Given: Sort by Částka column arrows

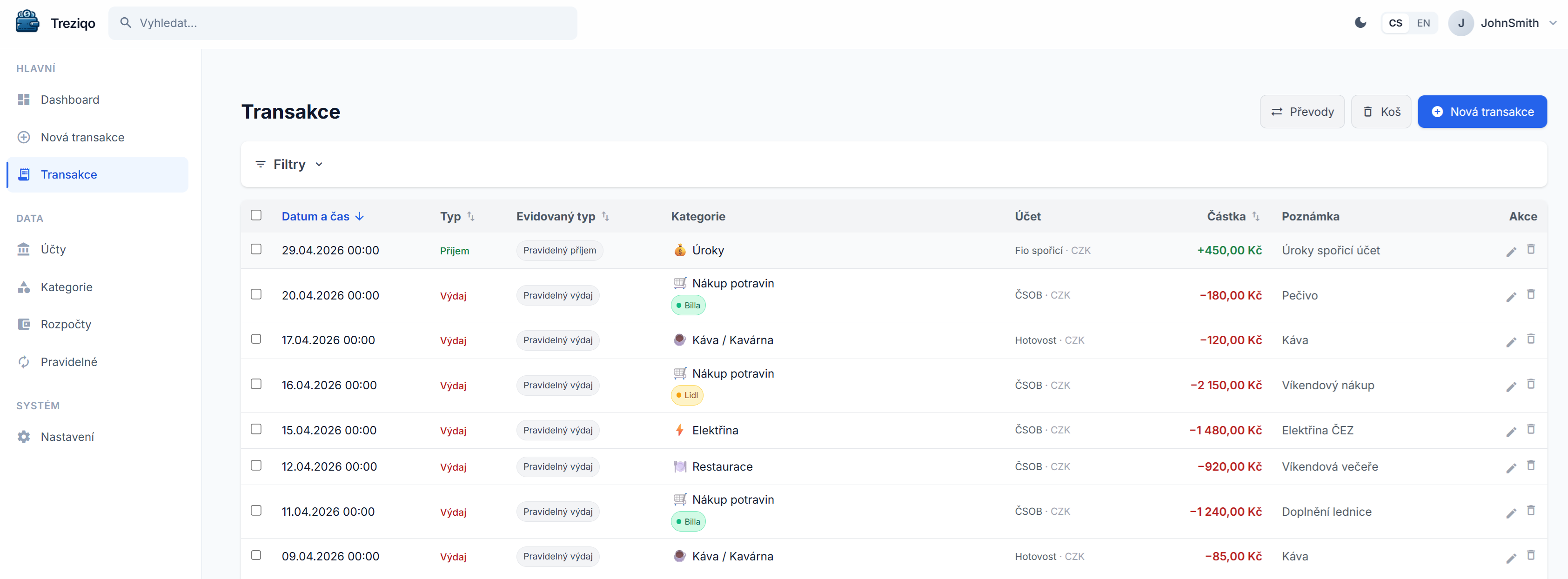Looking at the screenshot, I should [1255, 217].
